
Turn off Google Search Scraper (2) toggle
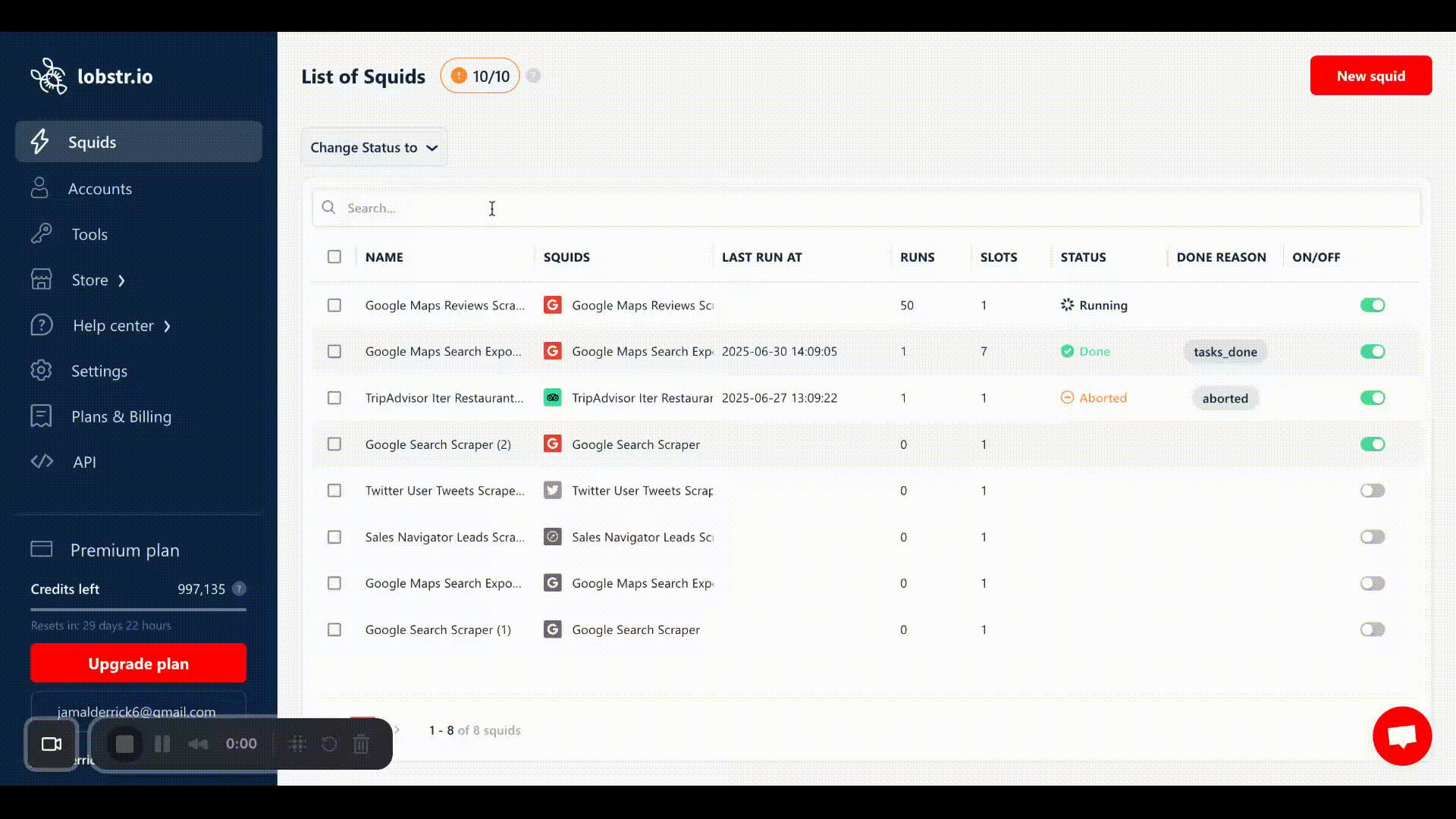point(1373,444)
